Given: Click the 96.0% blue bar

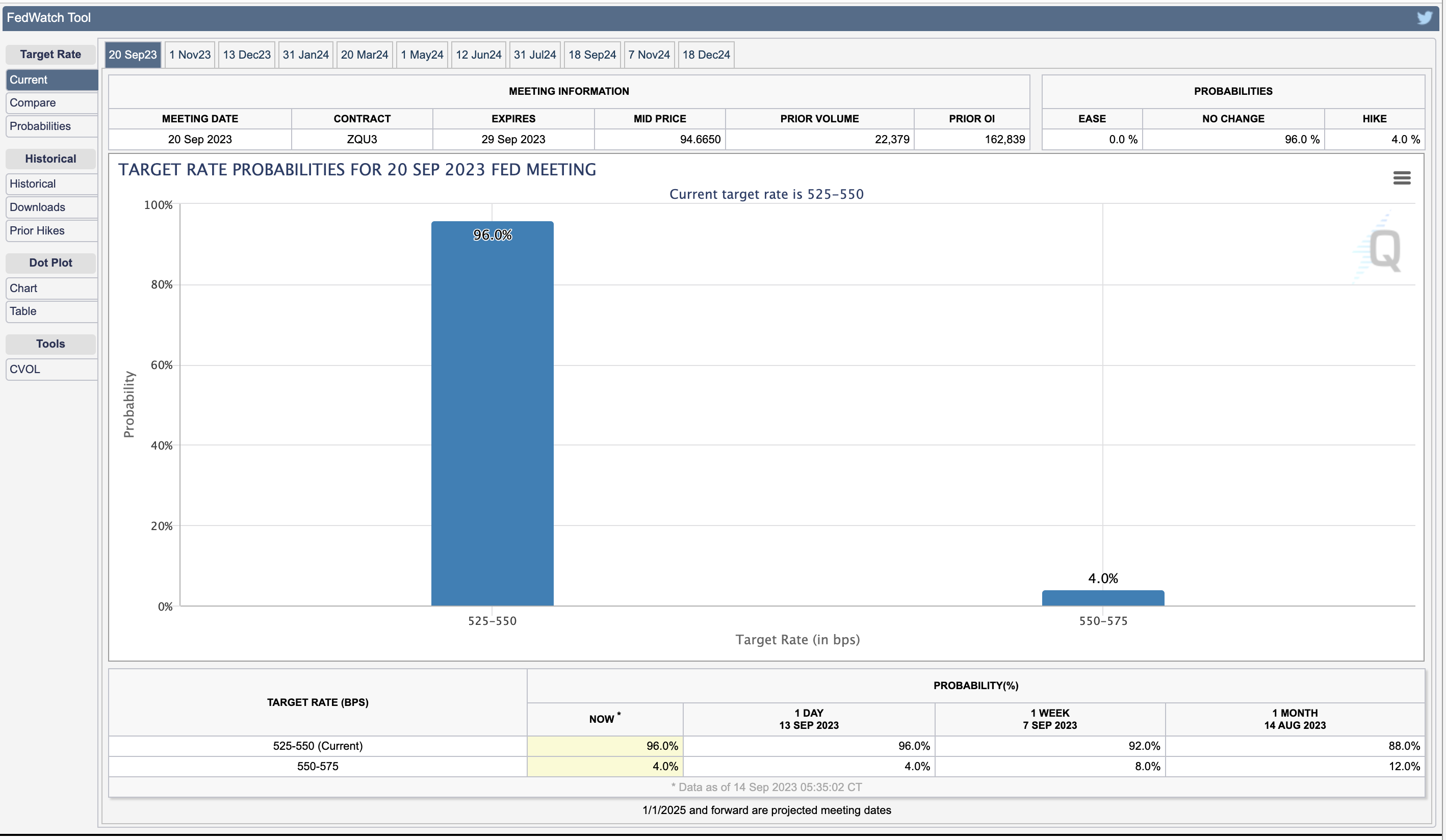Looking at the screenshot, I should [493, 413].
